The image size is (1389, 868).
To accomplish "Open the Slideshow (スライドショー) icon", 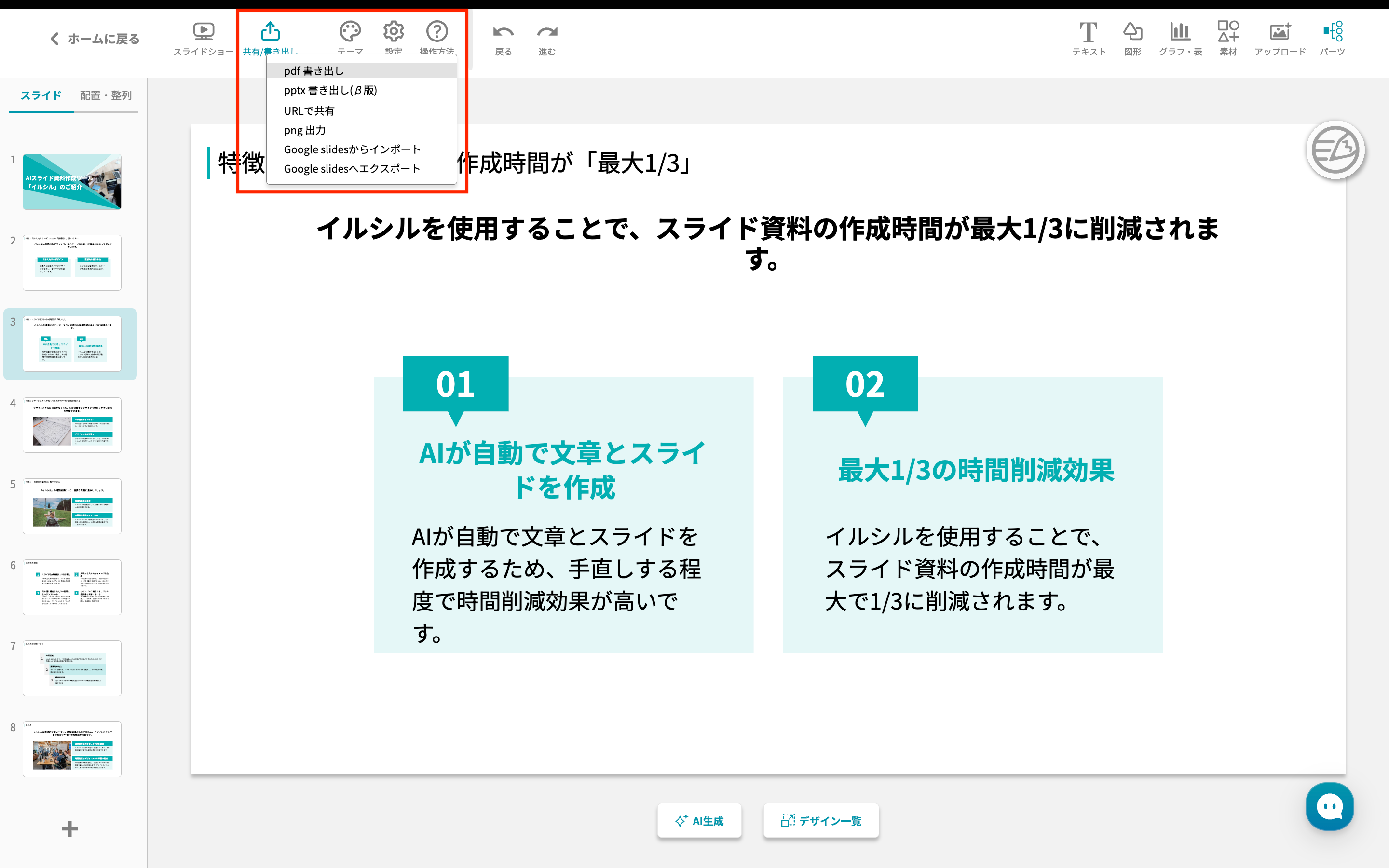I will click(x=203, y=31).
